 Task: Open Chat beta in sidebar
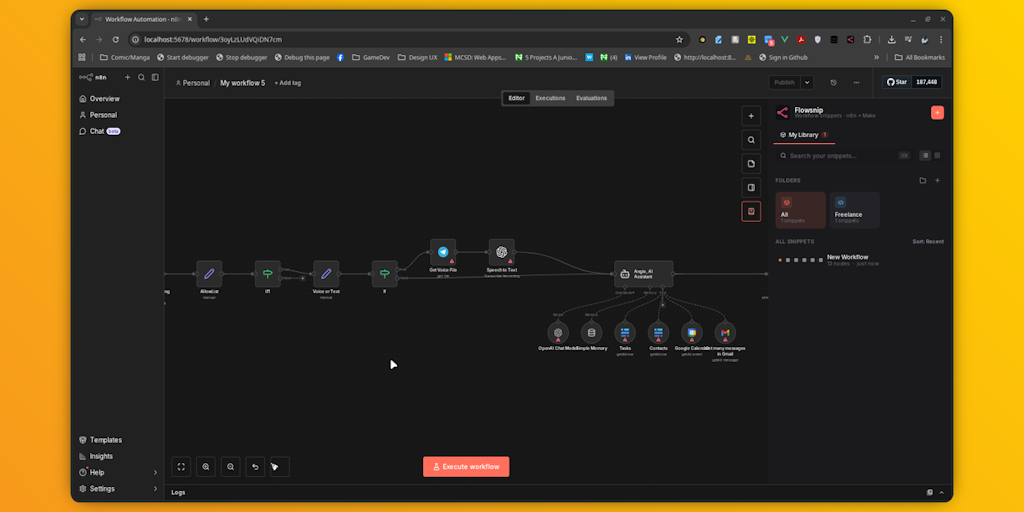pos(99,131)
